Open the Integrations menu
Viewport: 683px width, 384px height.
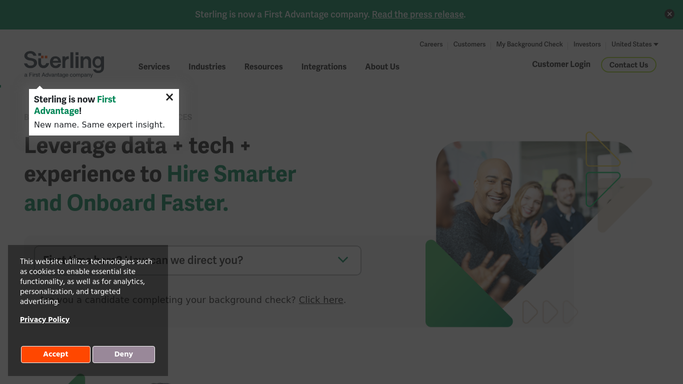[324, 67]
